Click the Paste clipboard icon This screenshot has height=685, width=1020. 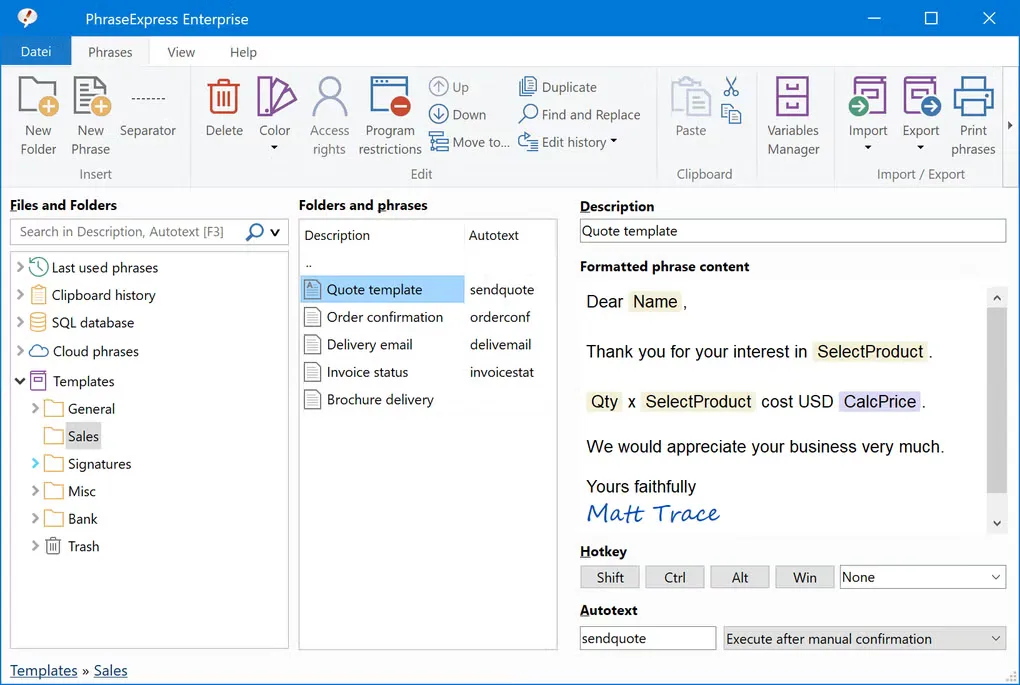click(691, 96)
